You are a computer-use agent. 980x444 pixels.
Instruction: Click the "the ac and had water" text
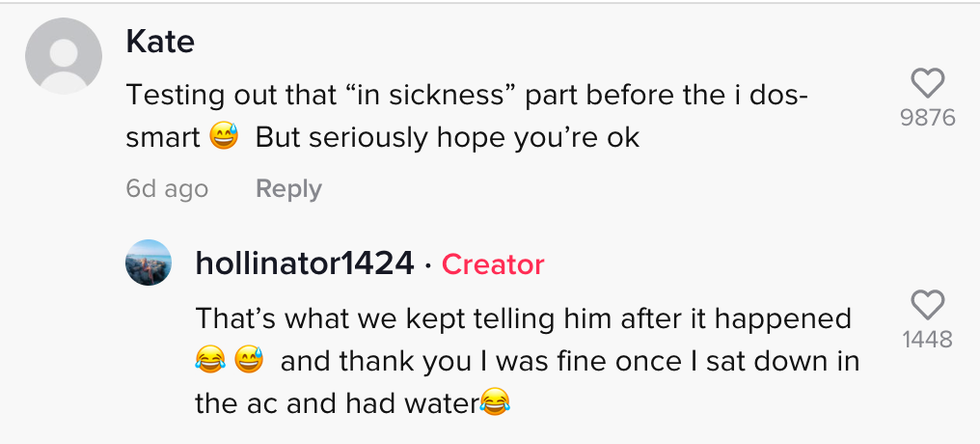pyautogui.click(x=337, y=403)
